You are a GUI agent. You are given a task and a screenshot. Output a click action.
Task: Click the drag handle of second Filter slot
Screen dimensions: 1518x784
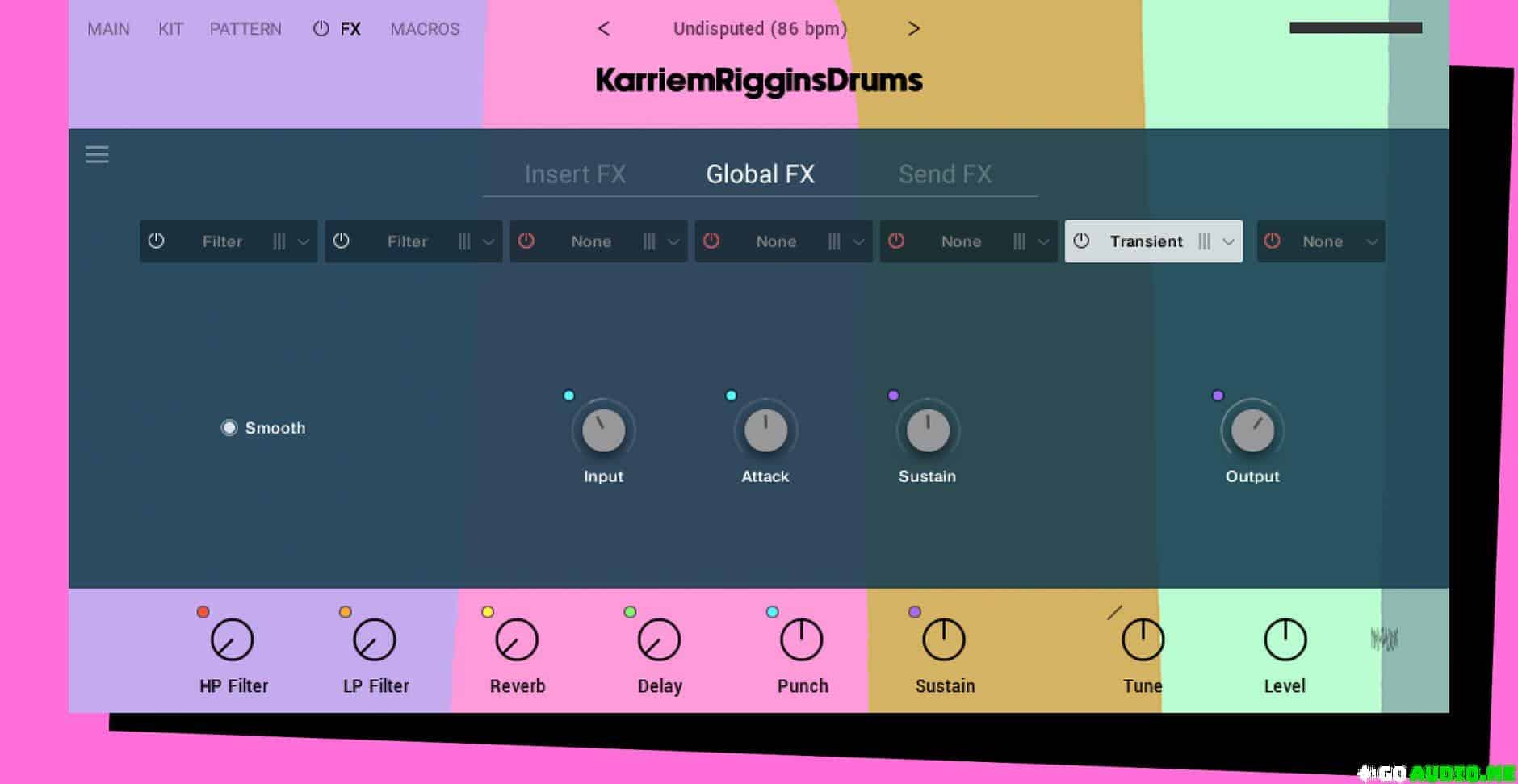[464, 241]
